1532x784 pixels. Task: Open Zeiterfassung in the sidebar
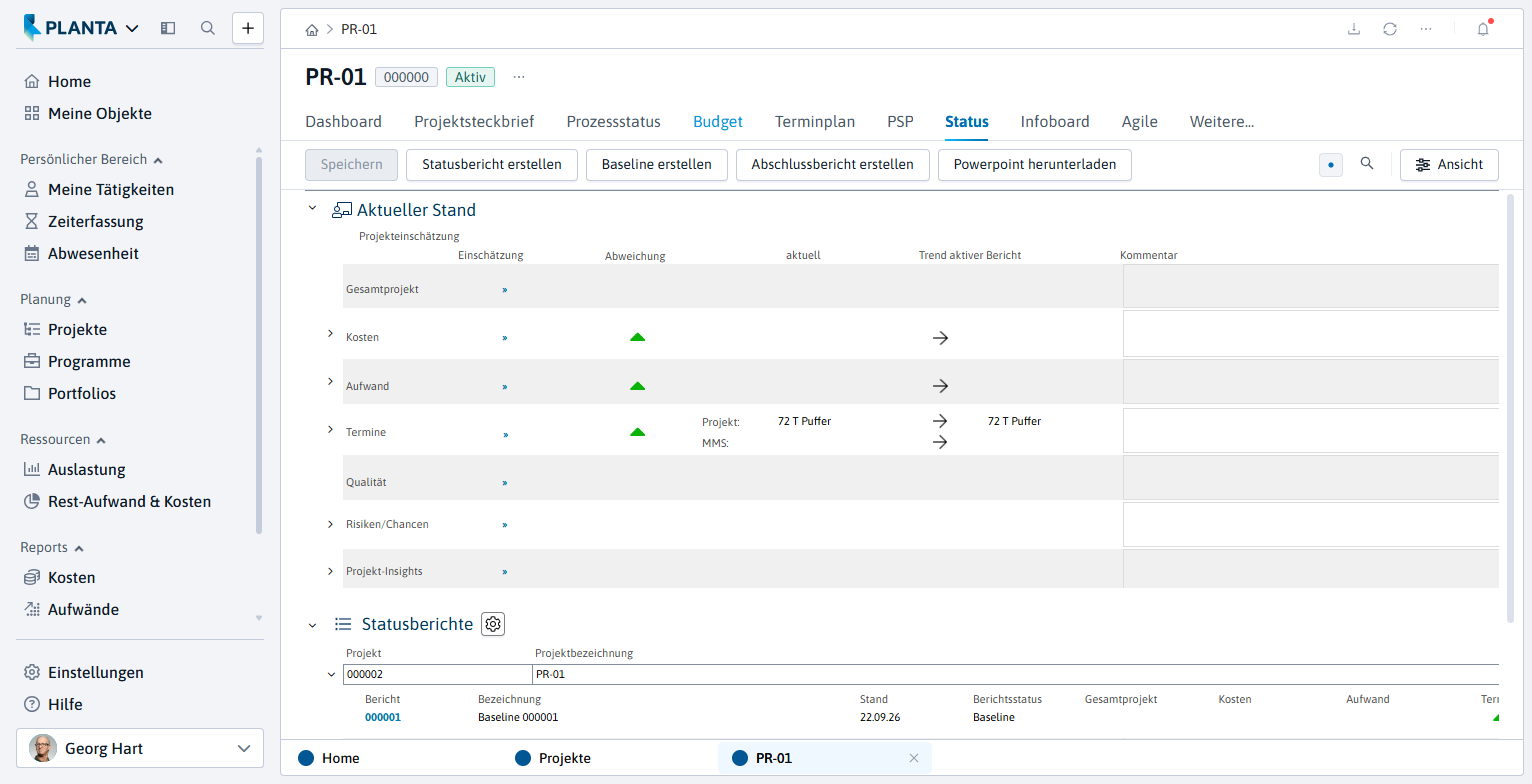95,222
